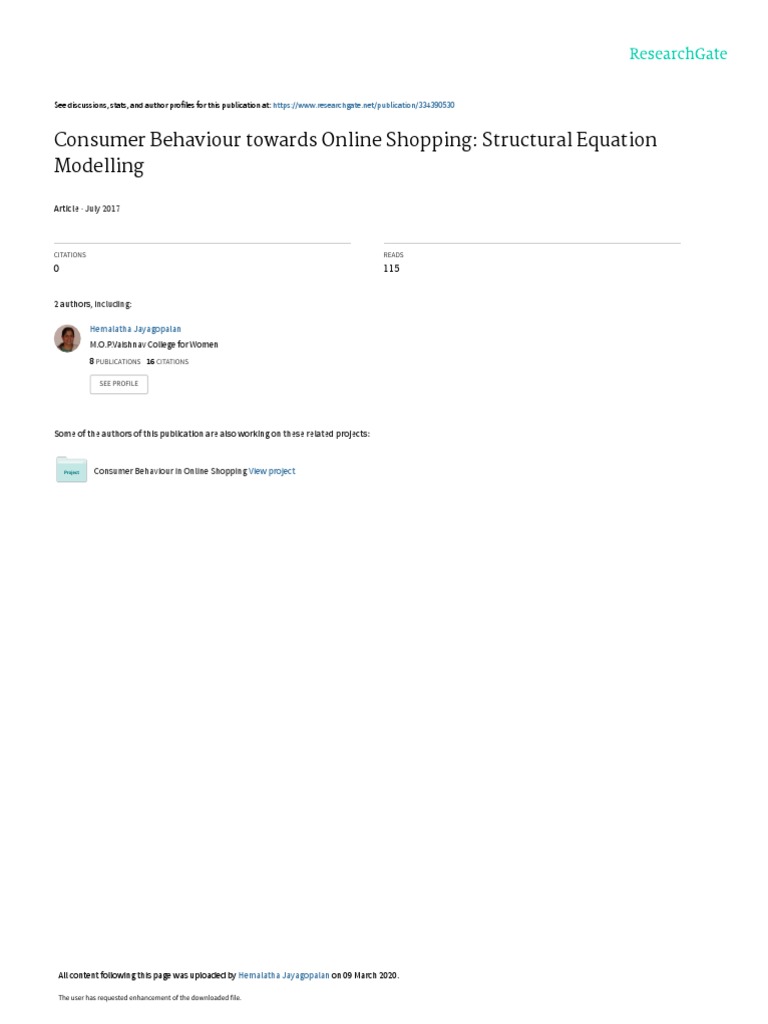Click the Consumer Behaviour paper title
768x1024 pixels.
tap(355, 152)
